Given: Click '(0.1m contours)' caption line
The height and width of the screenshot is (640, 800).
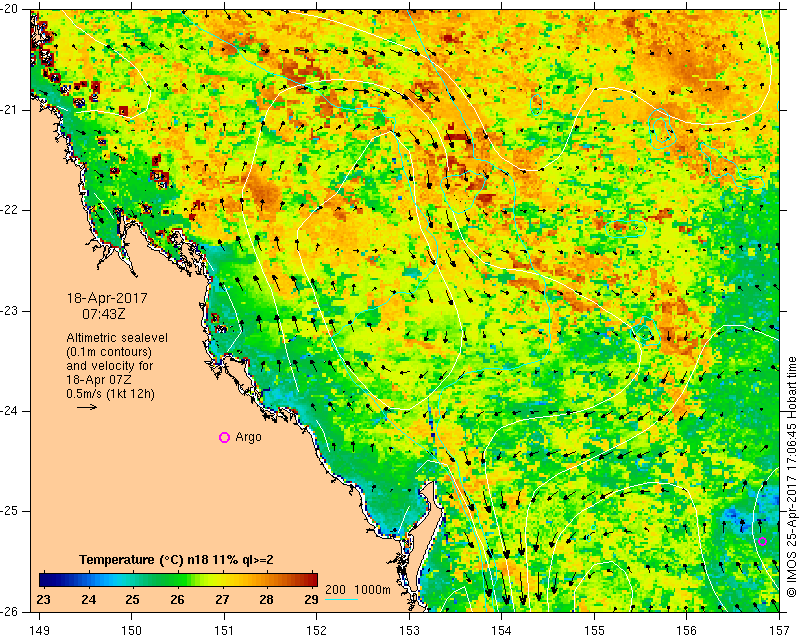Looking at the screenshot, I should pyautogui.click(x=109, y=352).
